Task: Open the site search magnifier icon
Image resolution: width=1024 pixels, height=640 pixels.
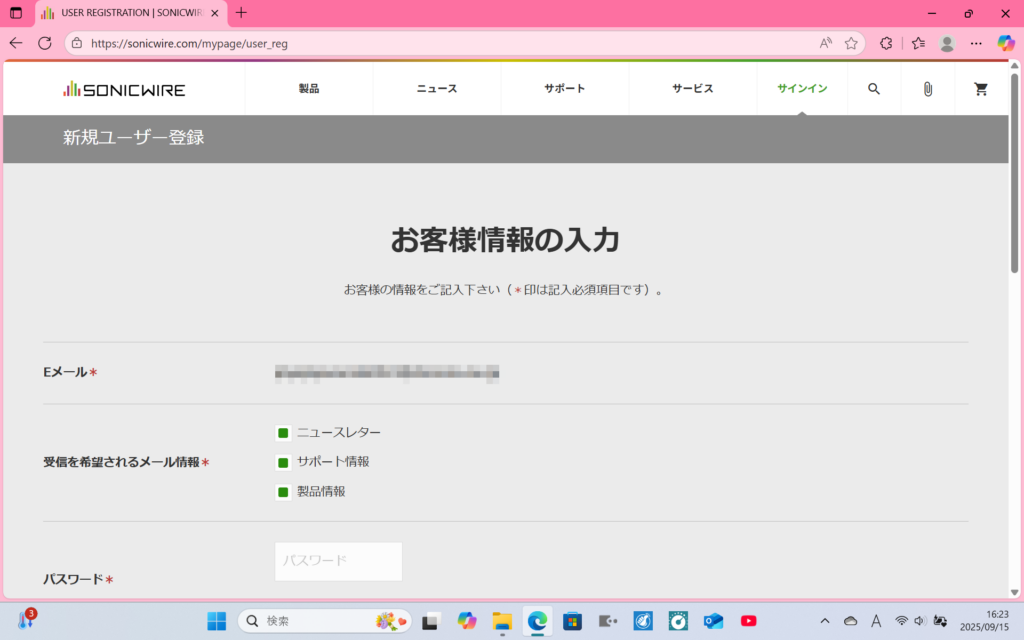Action: (x=874, y=89)
